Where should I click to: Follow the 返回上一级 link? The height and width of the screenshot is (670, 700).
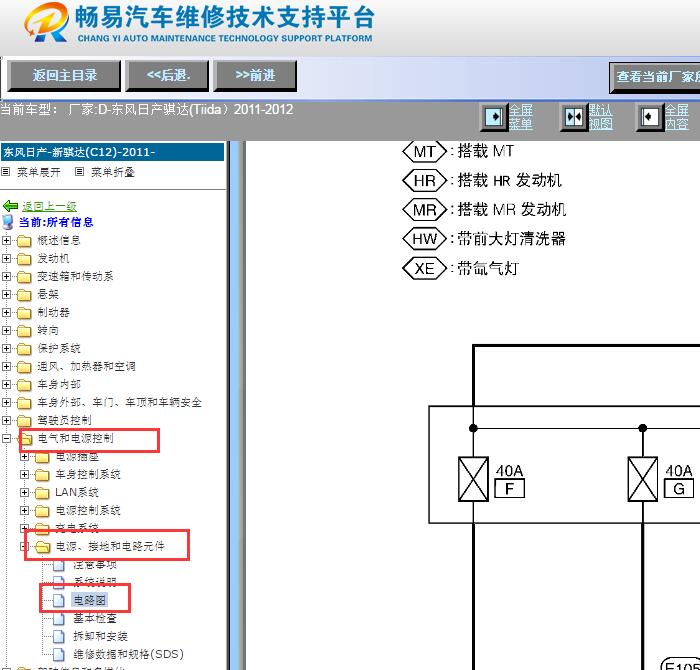49,206
